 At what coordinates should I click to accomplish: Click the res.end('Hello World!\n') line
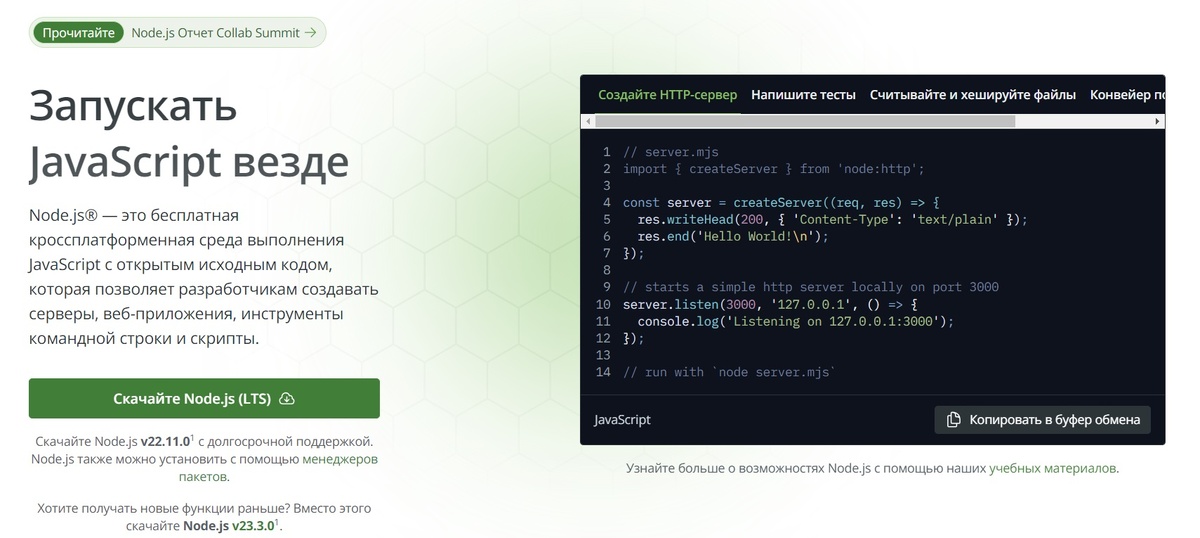click(733, 237)
